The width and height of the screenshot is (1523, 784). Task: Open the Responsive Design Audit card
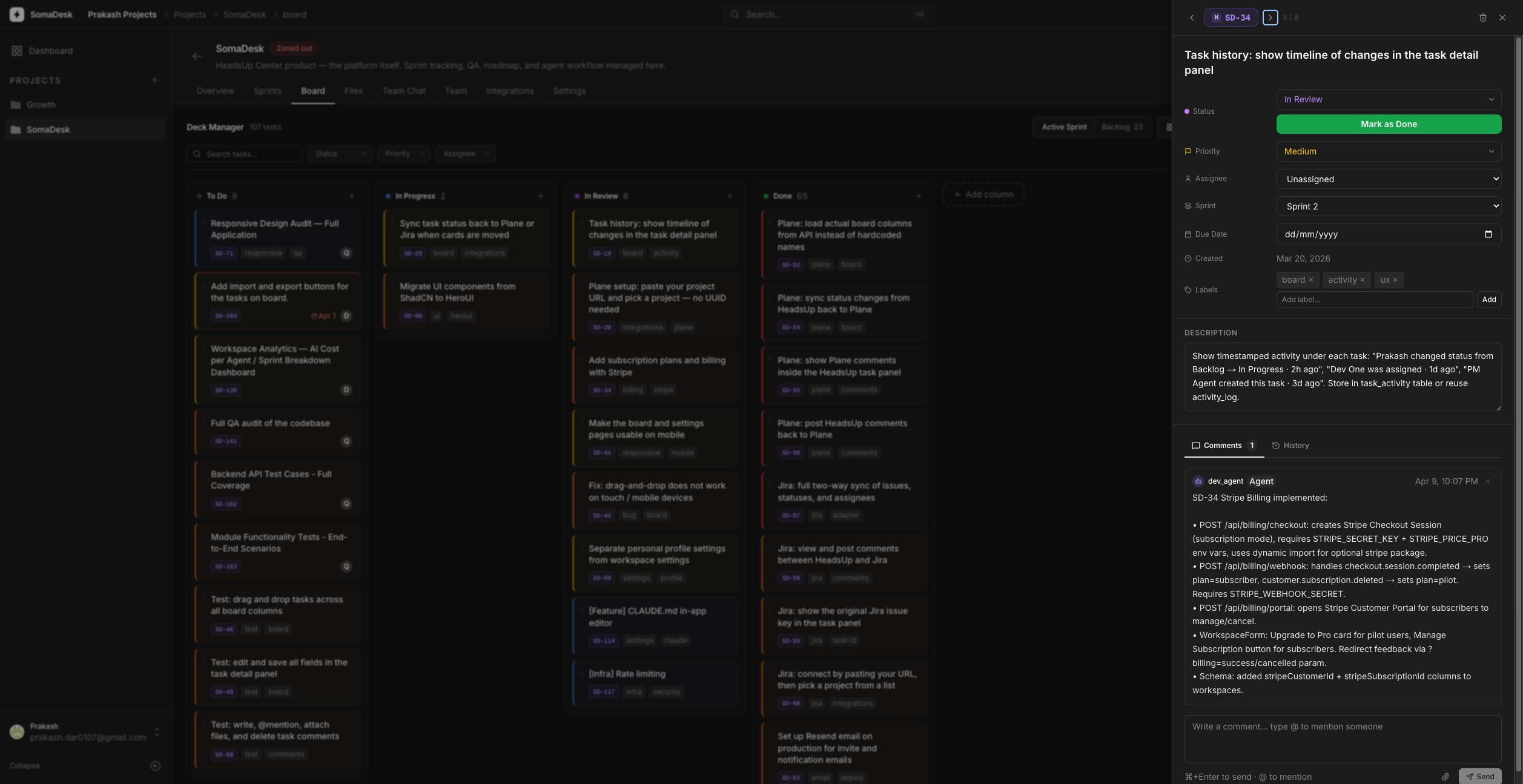[x=277, y=239]
